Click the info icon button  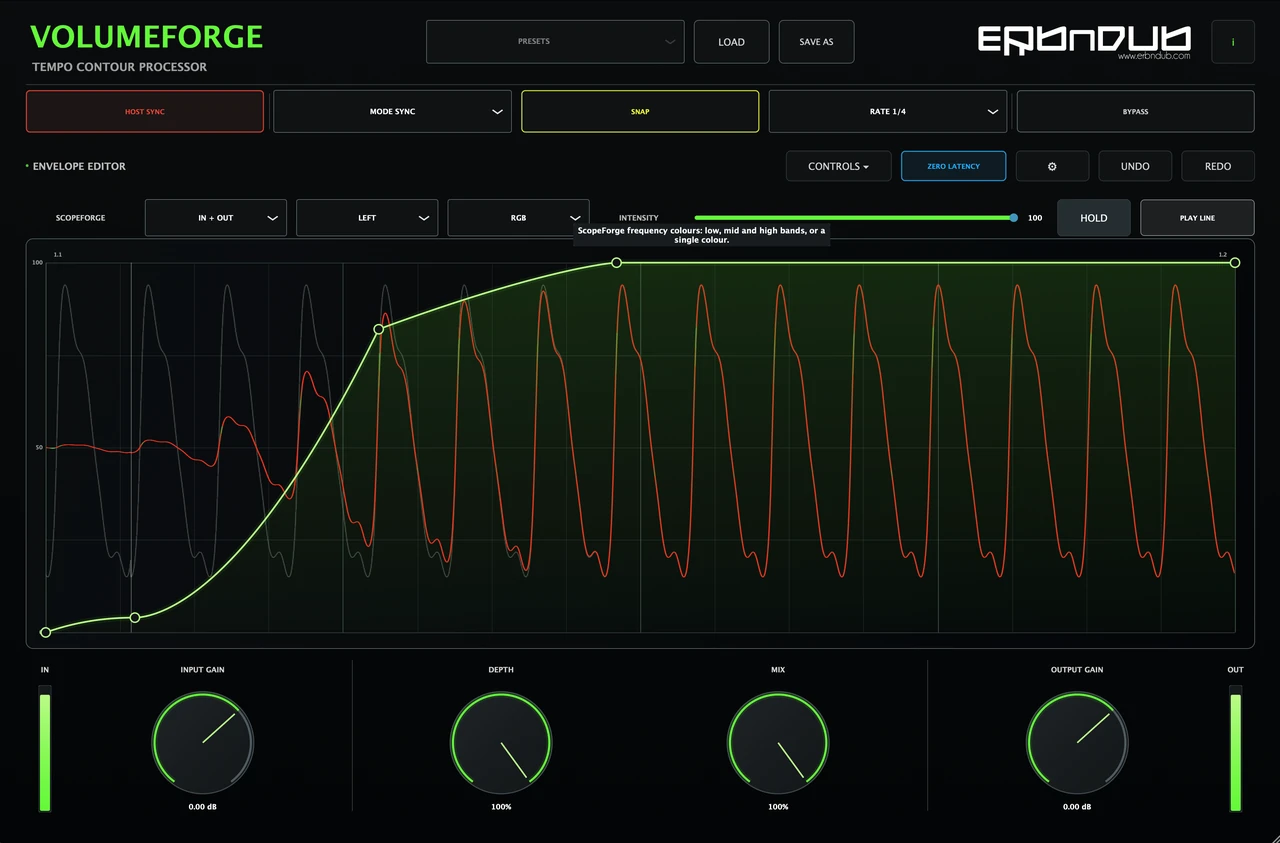tap(1233, 42)
